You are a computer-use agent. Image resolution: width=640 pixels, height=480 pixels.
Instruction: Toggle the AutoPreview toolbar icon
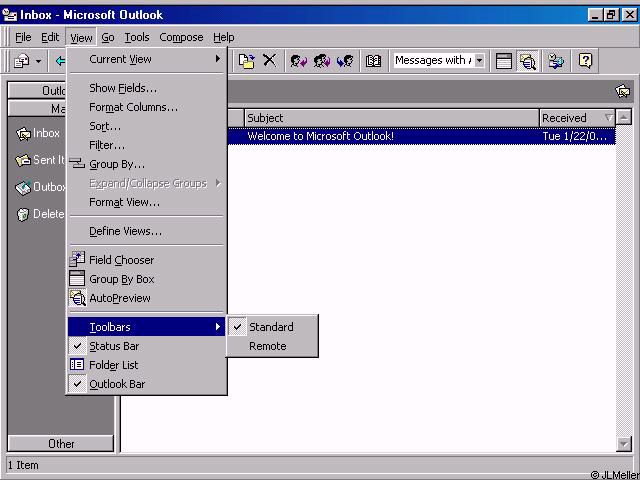pos(527,61)
